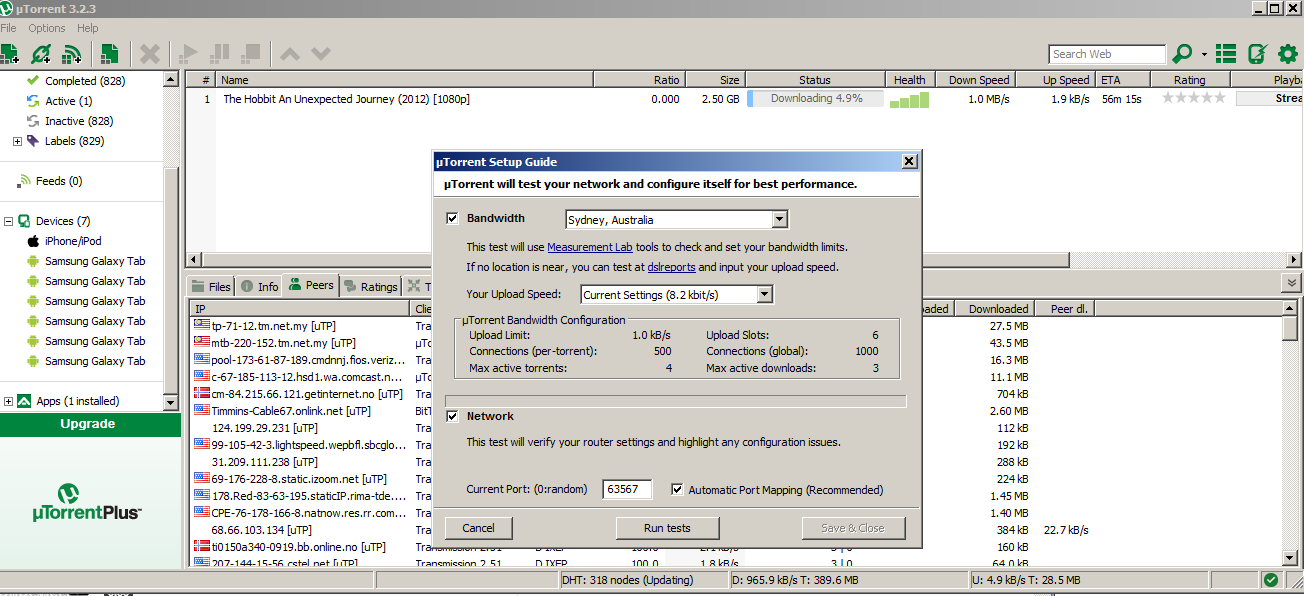Click the Downloading 4.9% progress bar

(x=816, y=98)
